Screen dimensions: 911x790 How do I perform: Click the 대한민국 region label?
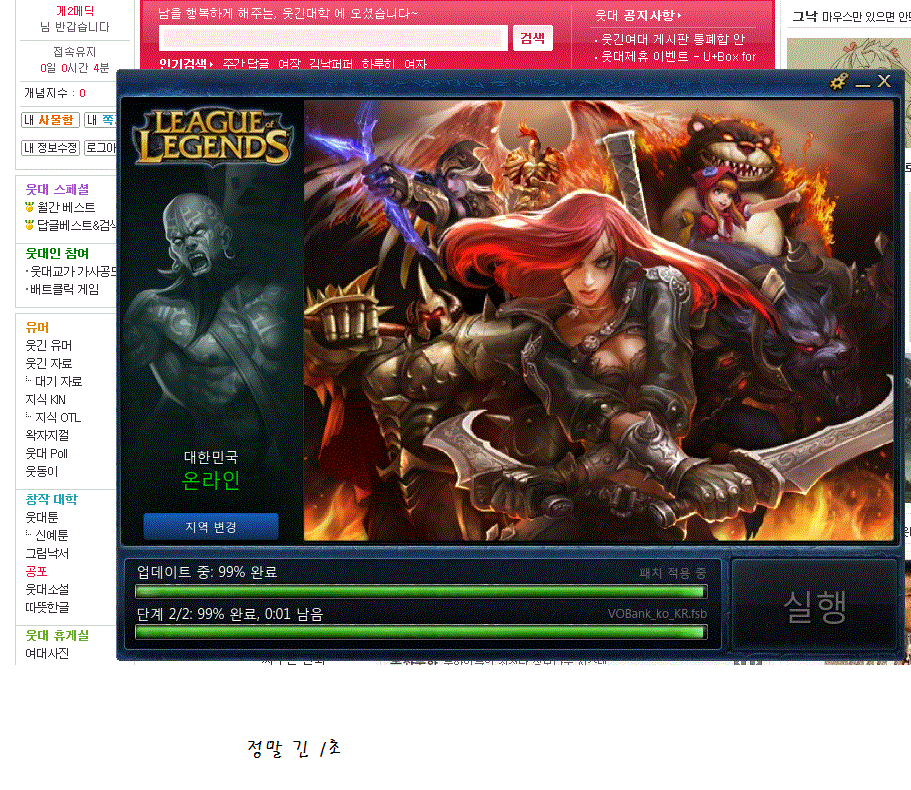coord(211,457)
